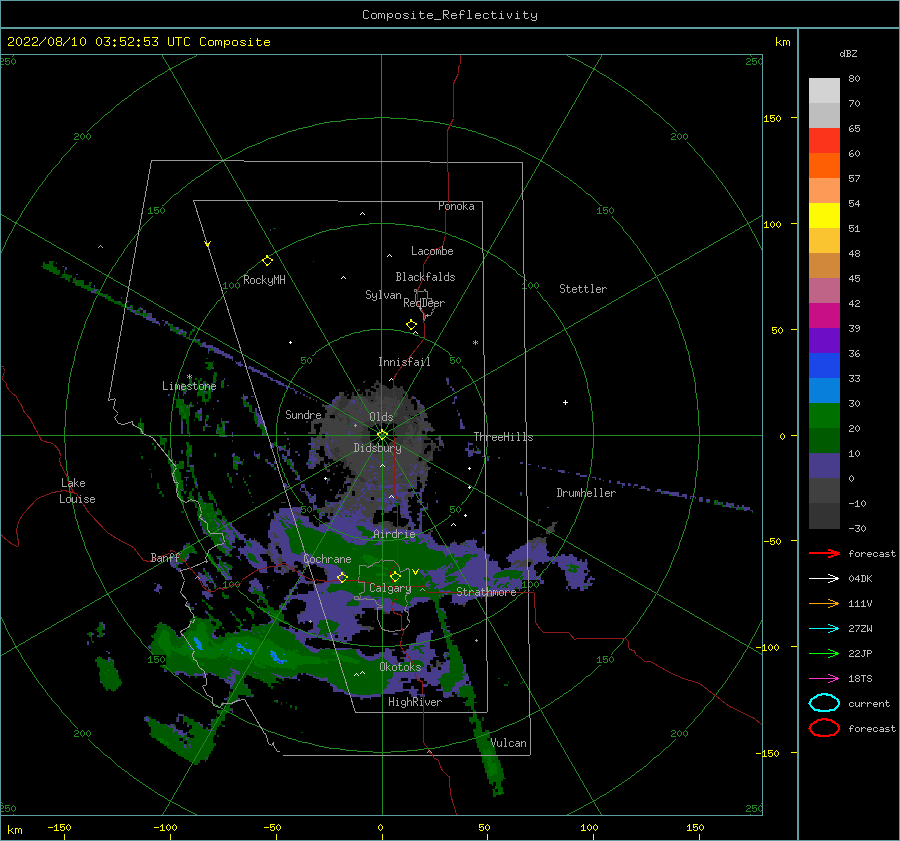Click the white 04DK arrow icon
This screenshot has height=841, width=900.
click(x=824, y=578)
